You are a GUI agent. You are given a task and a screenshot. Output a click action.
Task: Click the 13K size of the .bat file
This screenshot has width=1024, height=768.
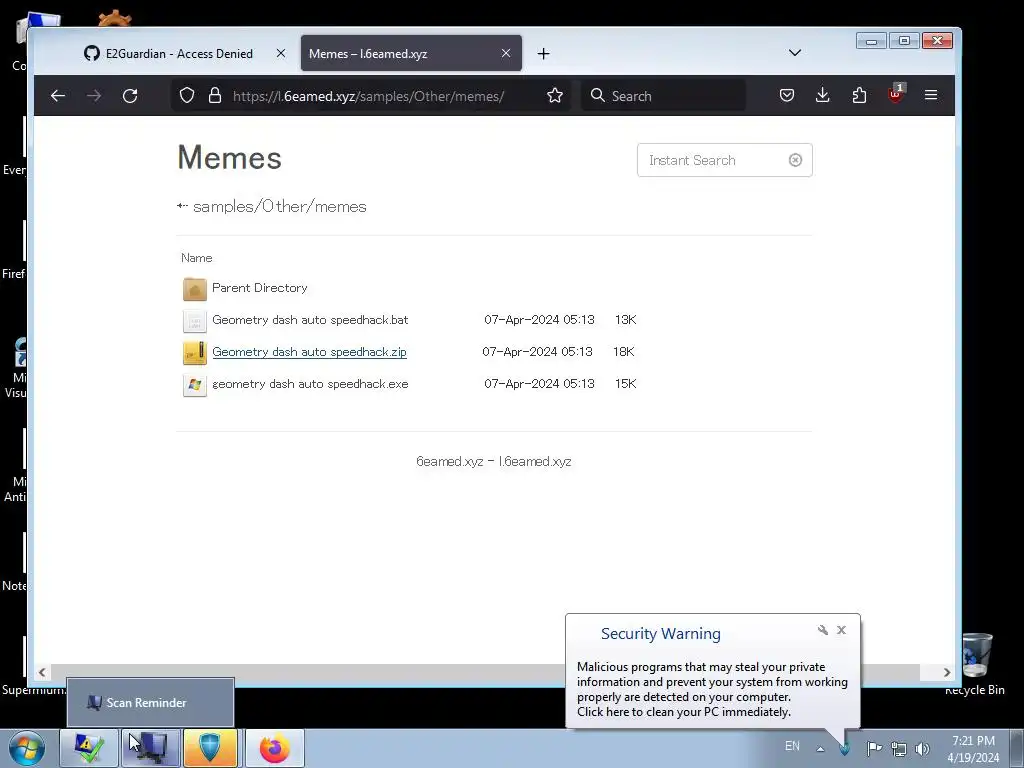tap(625, 320)
